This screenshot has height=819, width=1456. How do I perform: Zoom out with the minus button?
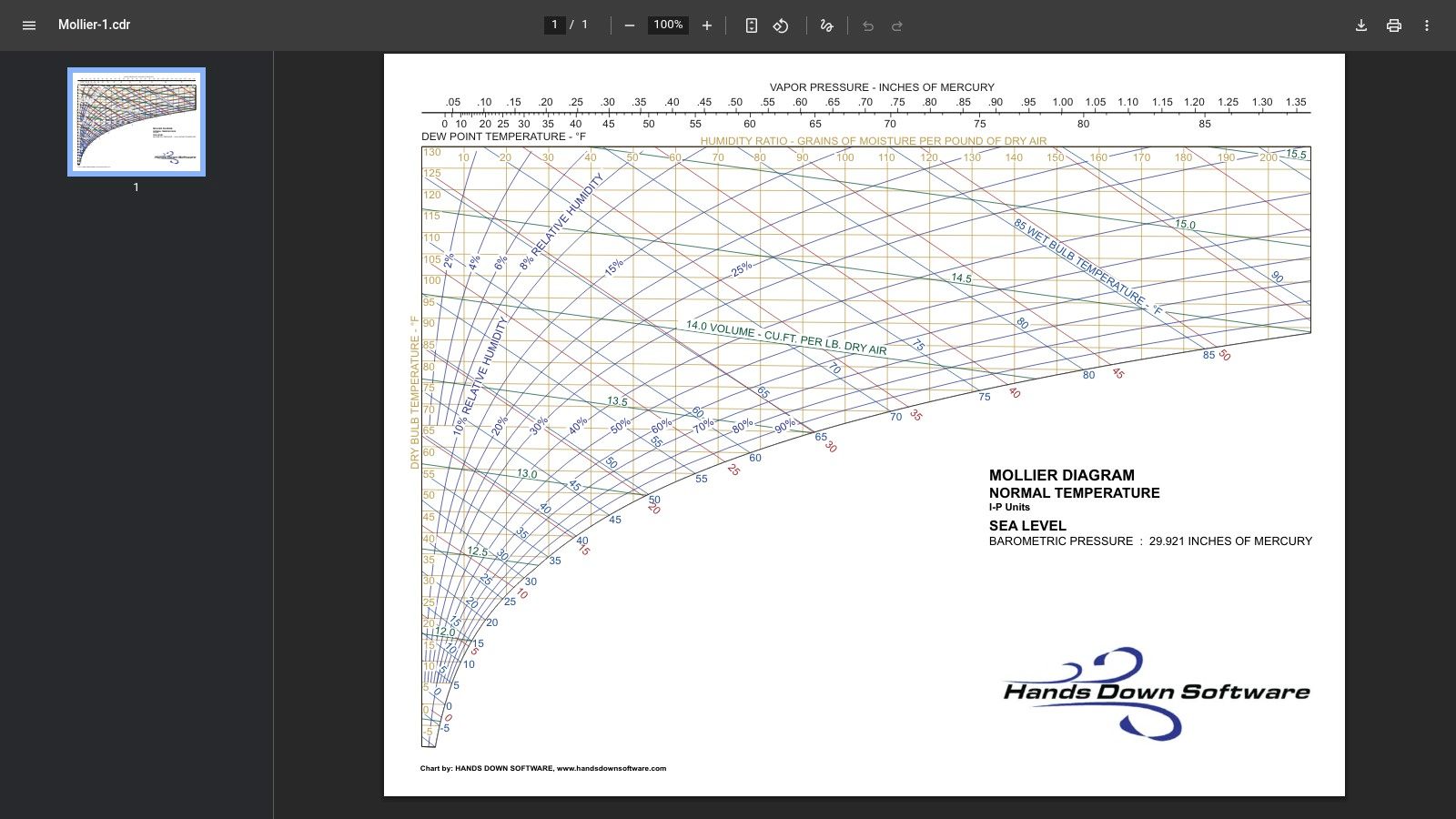629,25
